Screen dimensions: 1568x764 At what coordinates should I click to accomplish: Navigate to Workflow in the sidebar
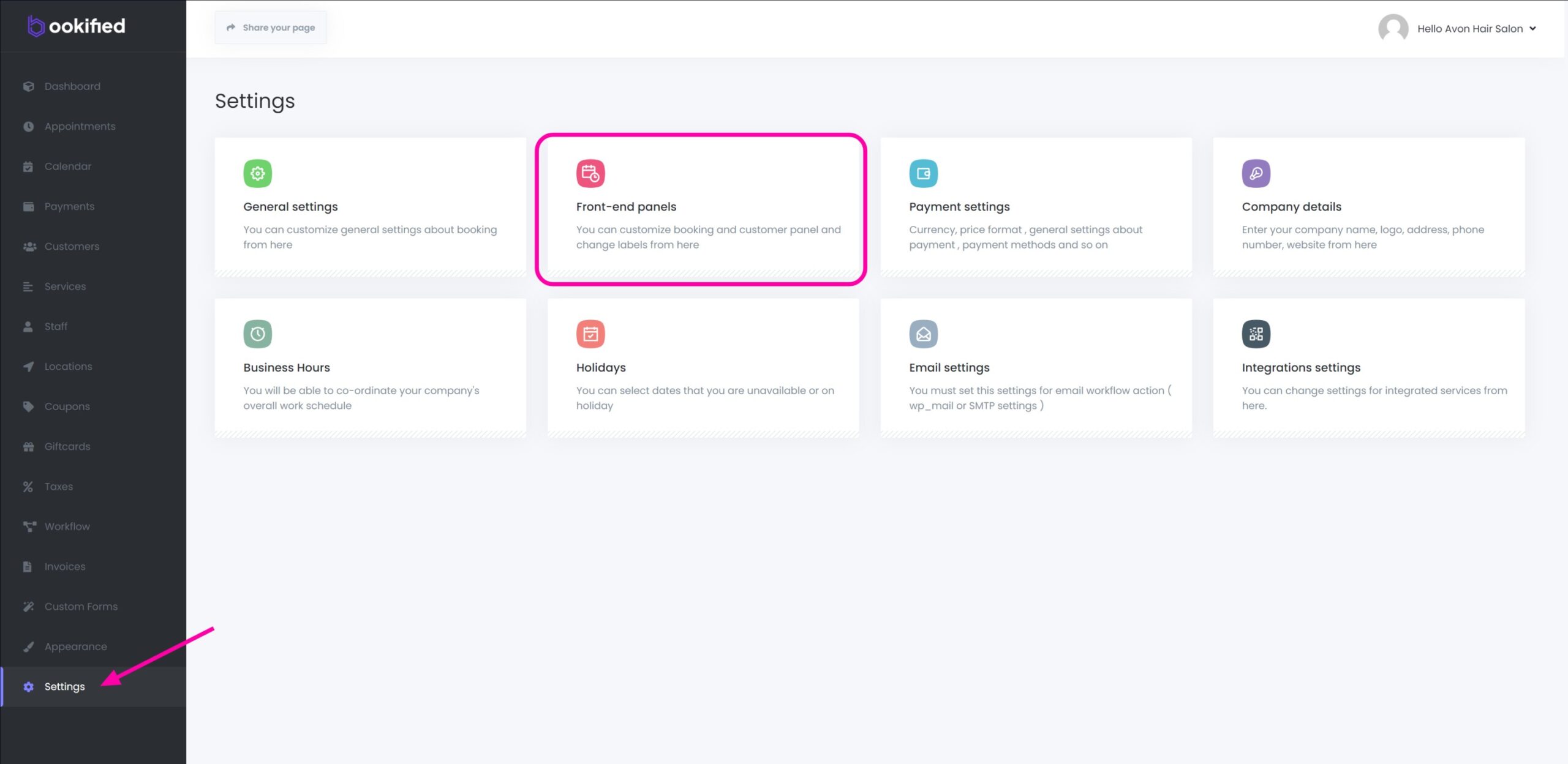67,526
